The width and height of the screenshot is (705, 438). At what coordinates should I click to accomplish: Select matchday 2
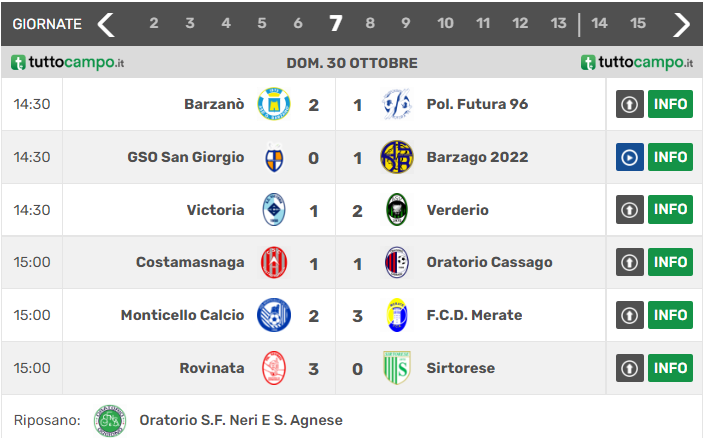153,24
